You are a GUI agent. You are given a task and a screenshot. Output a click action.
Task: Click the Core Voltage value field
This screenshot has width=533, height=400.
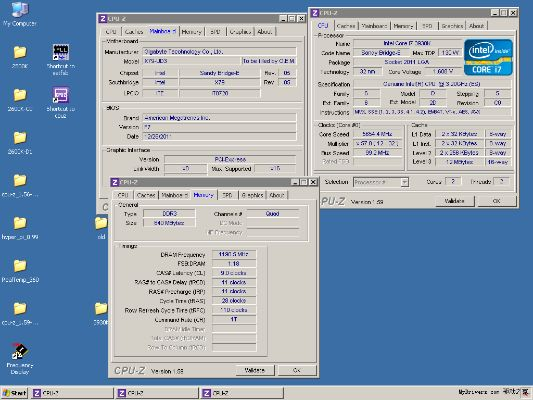pos(443,72)
